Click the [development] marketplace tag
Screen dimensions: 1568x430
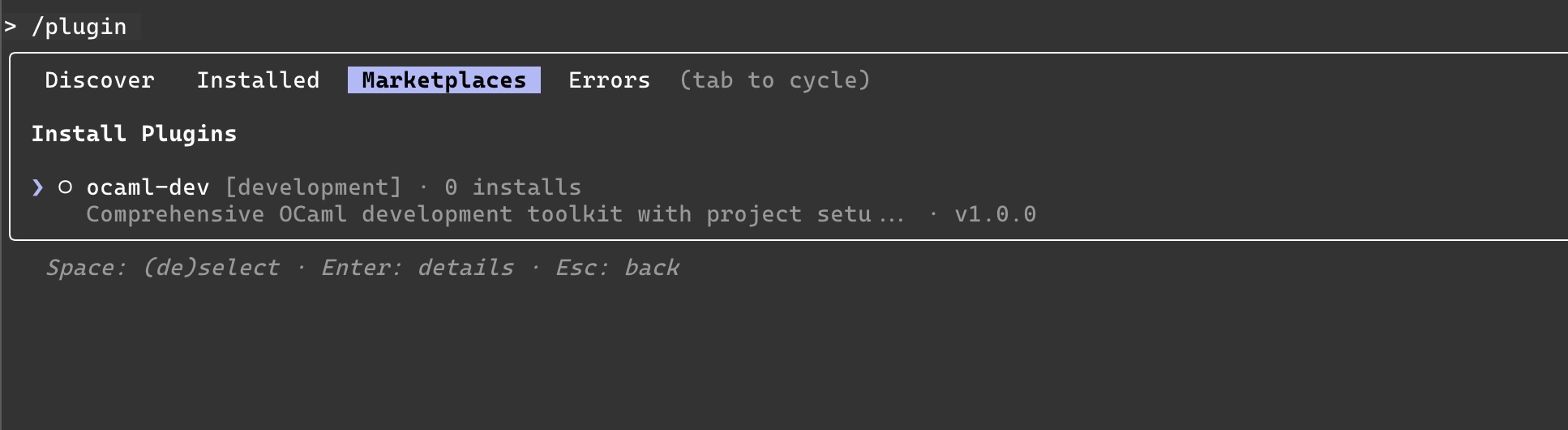[313, 187]
